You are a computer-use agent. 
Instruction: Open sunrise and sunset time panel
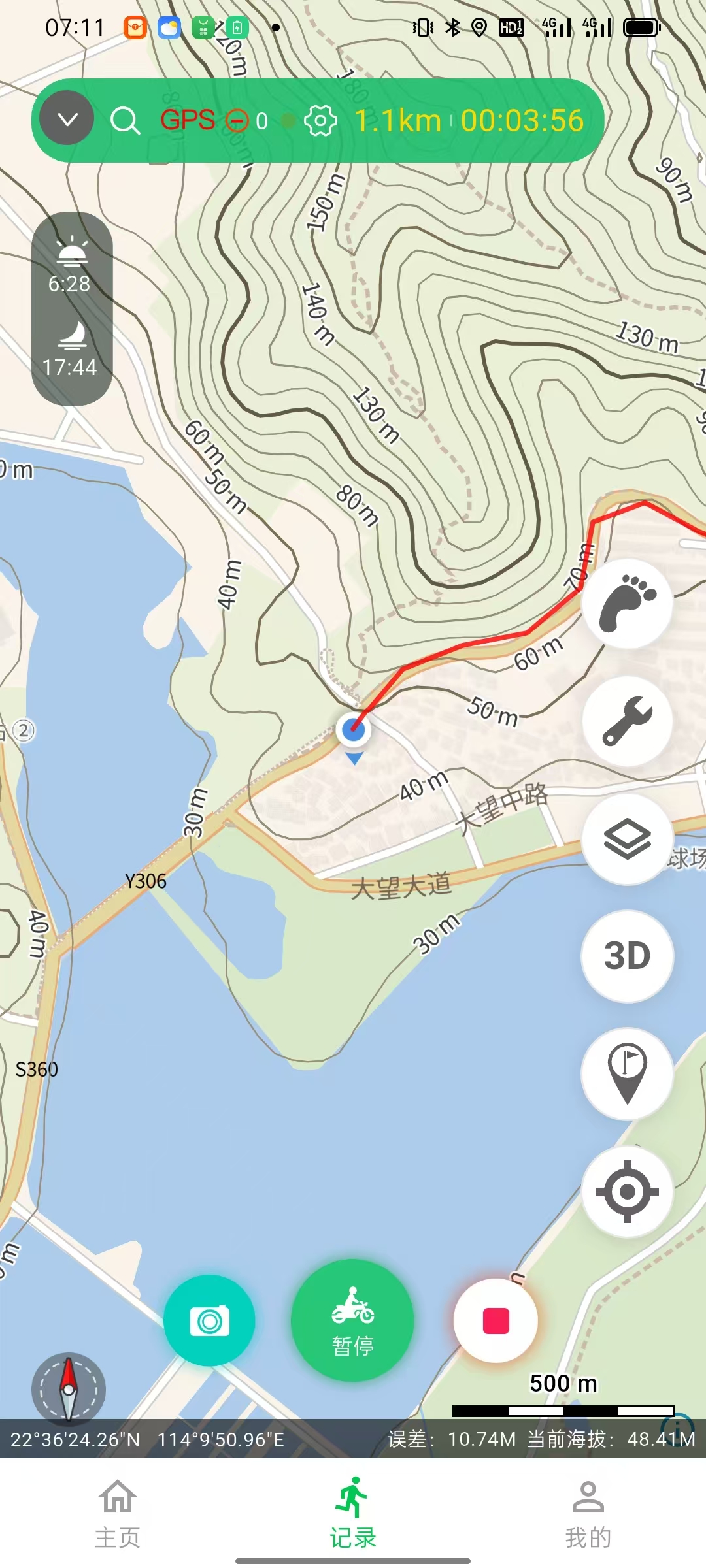[72, 308]
